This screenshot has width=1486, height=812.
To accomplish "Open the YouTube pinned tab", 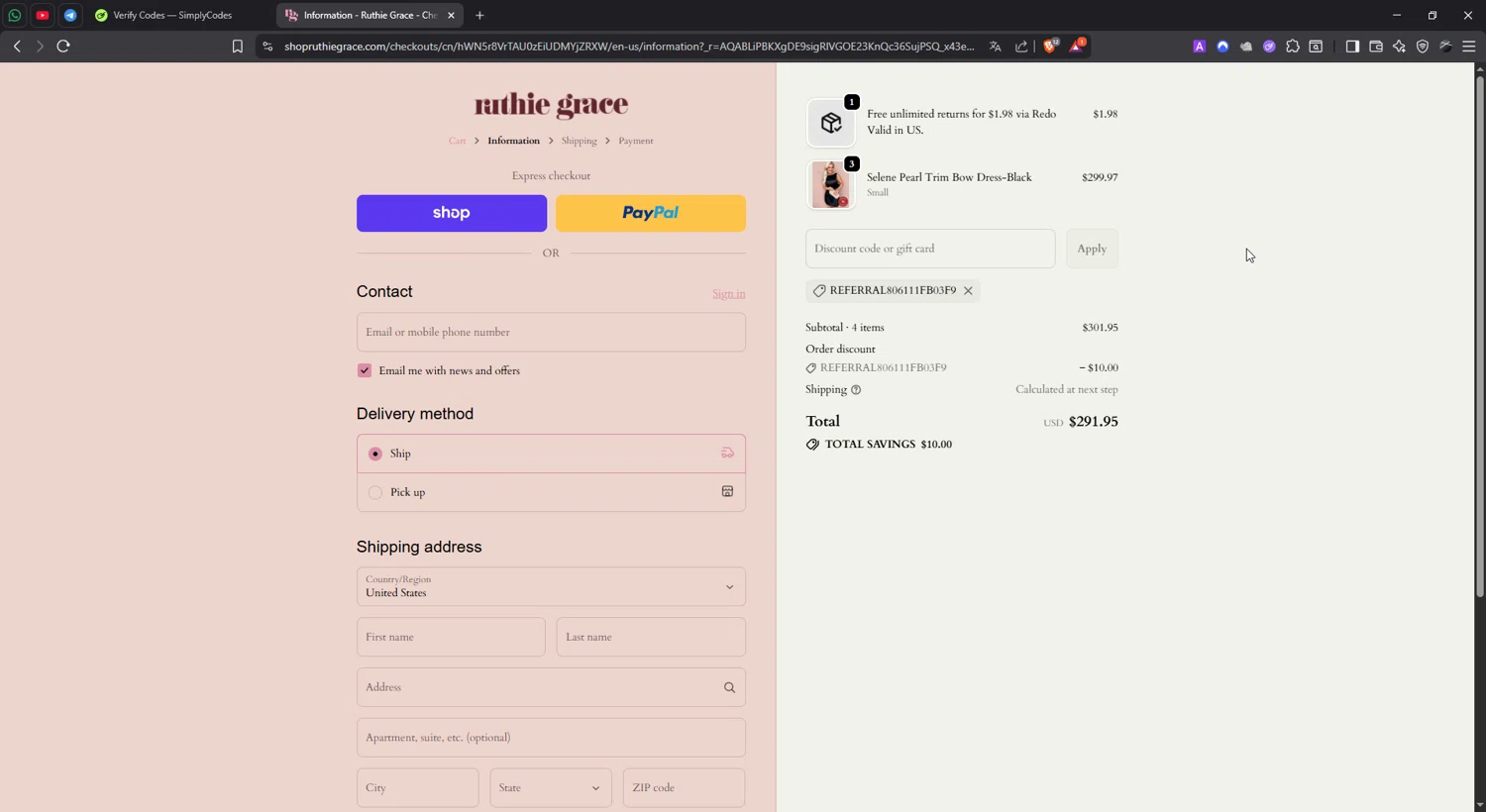I will 43,15.
